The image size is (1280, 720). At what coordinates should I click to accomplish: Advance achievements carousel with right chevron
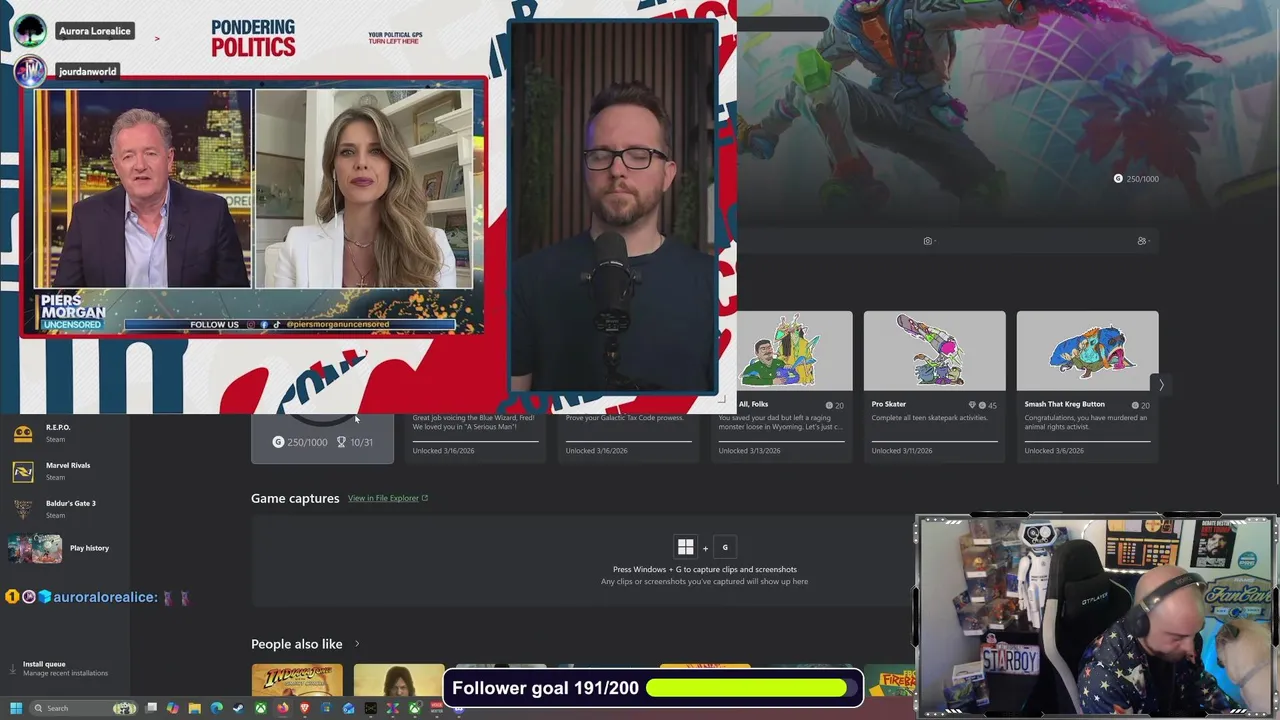pyautogui.click(x=1161, y=385)
